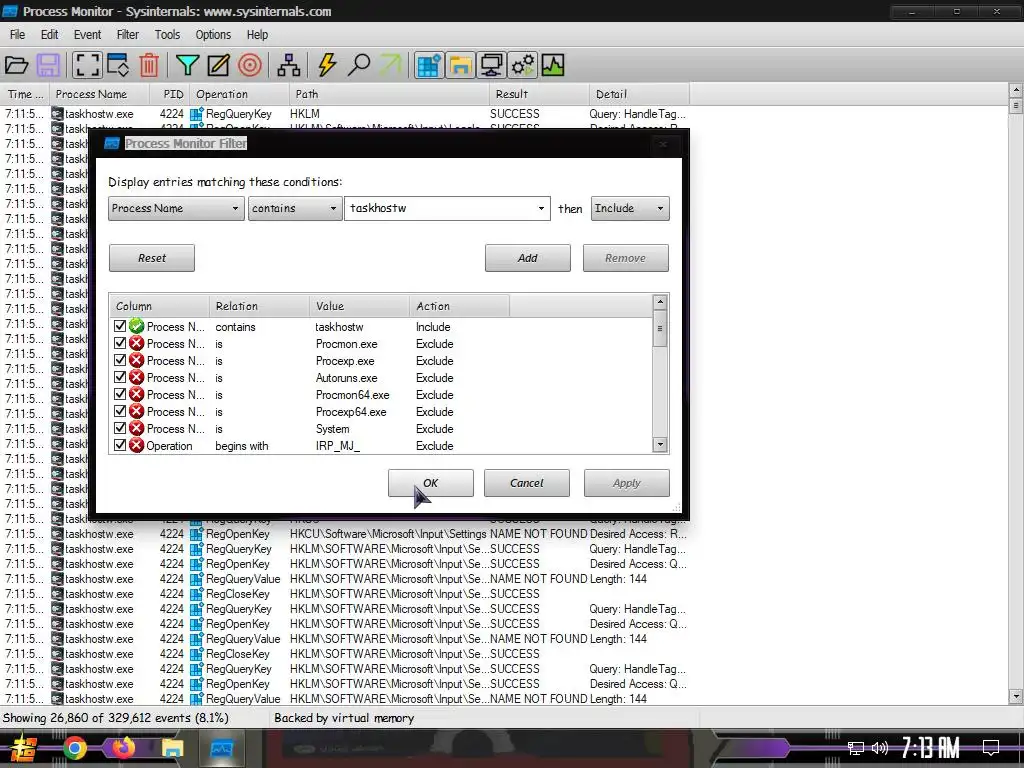1024x768 pixels.
Task: Click the Reset button
Action: [x=152, y=258]
